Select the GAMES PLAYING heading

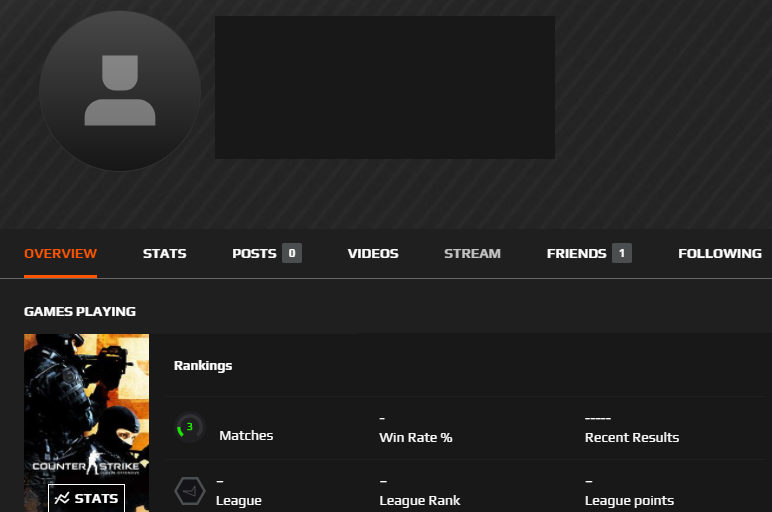[80, 312]
